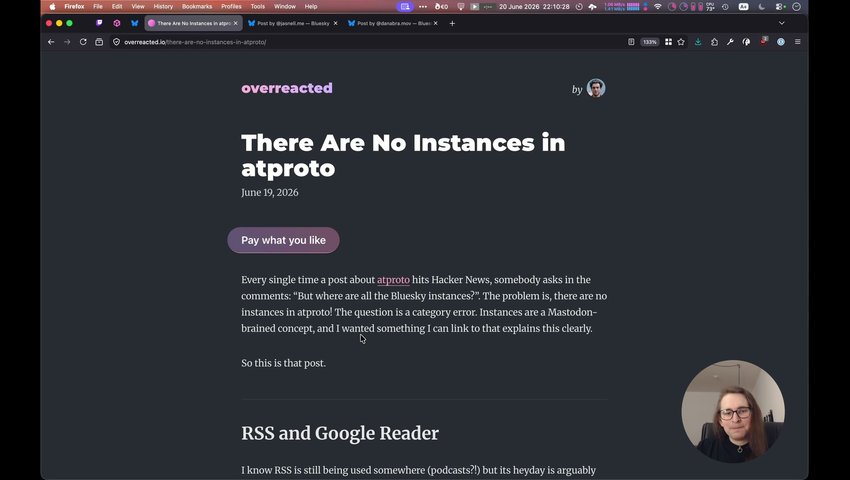Open the History menu
The image size is (850, 480).
coord(163,7)
